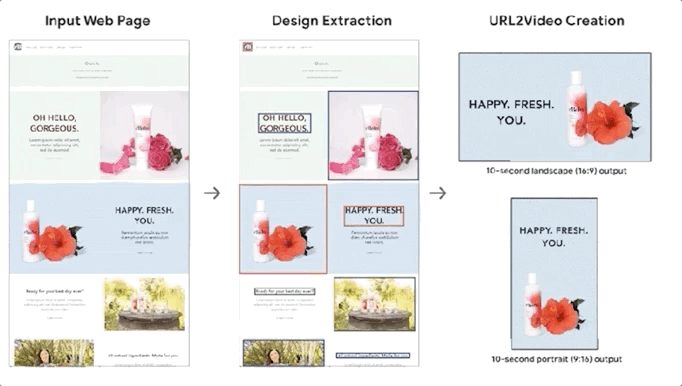Select the boxed 'OH HELLO, GORGEOUS.' text in extraction
Screen dimensions: 682x386
pyautogui.click(x=285, y=123)
